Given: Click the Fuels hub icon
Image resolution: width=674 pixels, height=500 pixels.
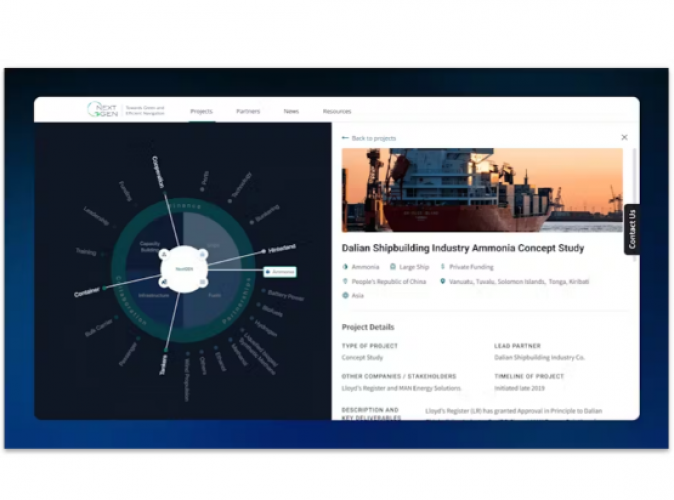Looking at the screenshot, I should [203, 282].
